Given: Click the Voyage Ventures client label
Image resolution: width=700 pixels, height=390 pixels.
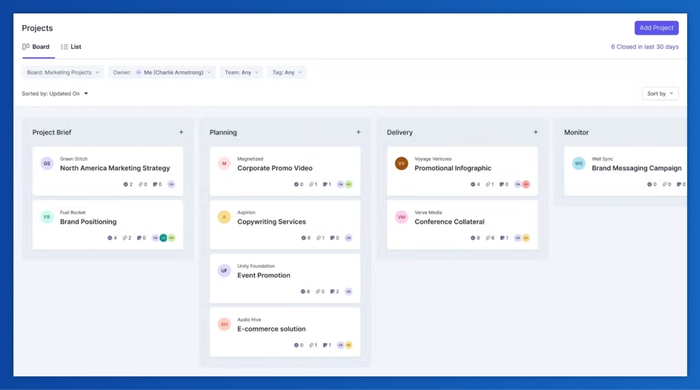Looking at the screenshot, I should [433, 159].
